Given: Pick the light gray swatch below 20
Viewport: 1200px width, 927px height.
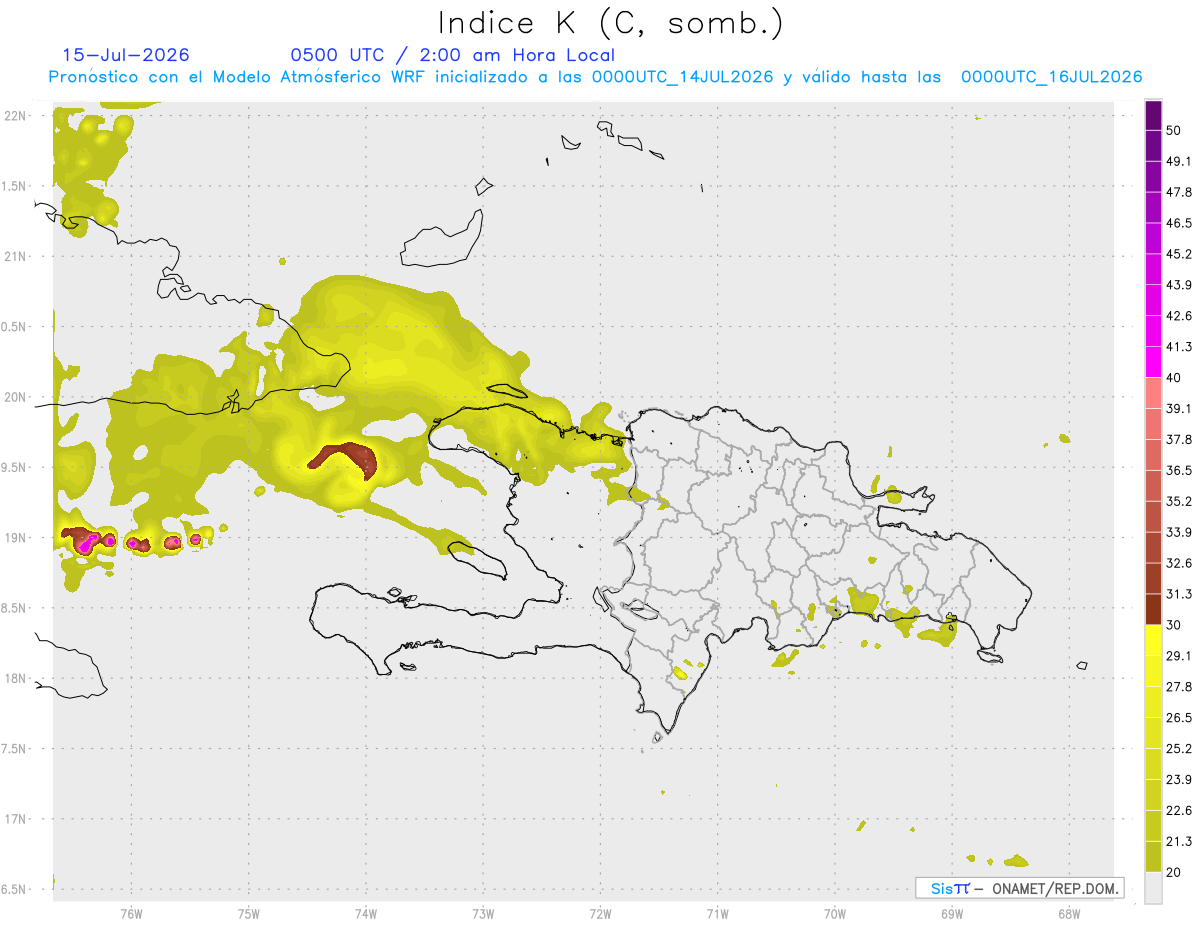Looking at the screenshot, I should coord(1153,888).
